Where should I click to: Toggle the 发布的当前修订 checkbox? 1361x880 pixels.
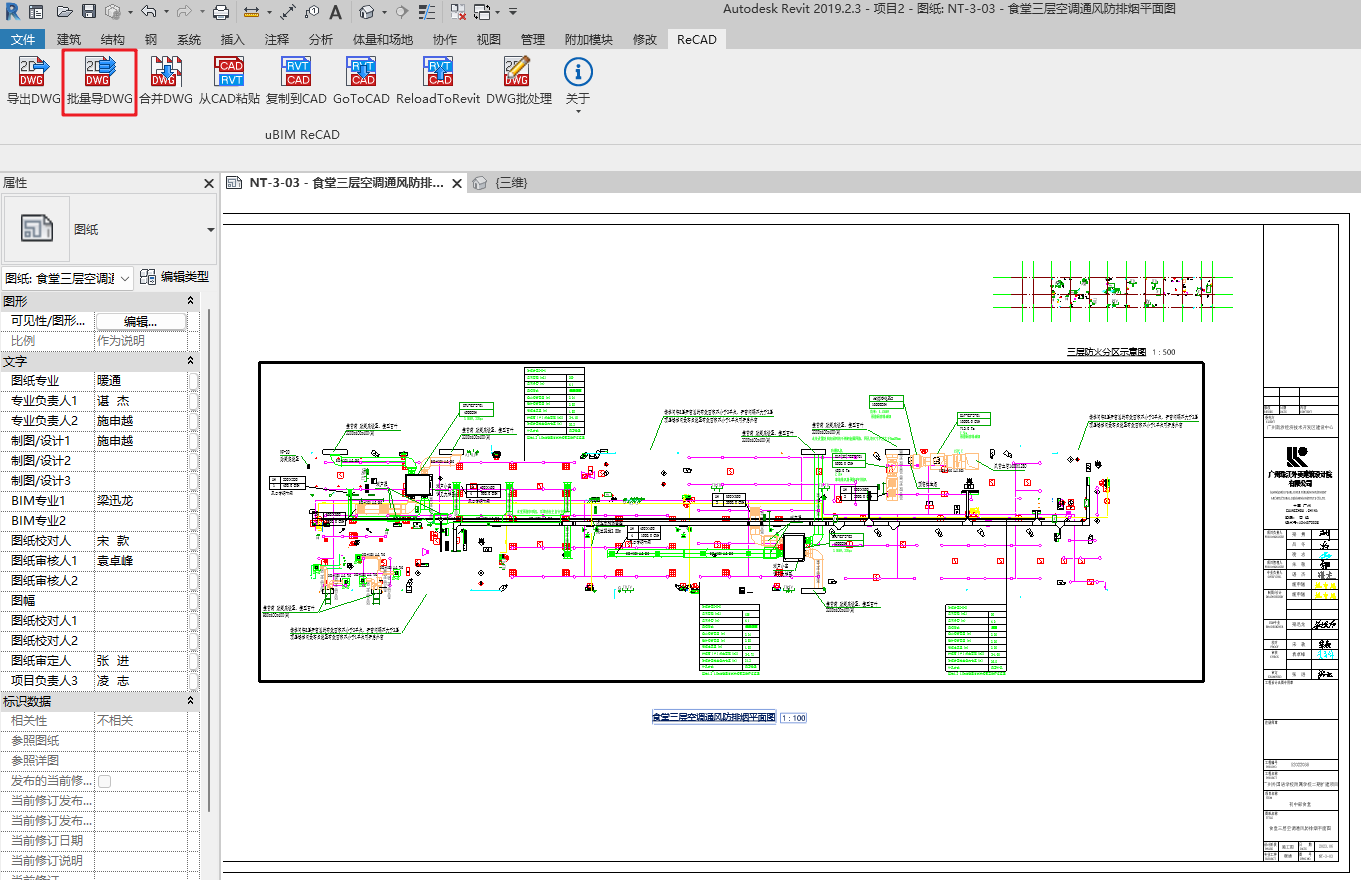[104, 781]
